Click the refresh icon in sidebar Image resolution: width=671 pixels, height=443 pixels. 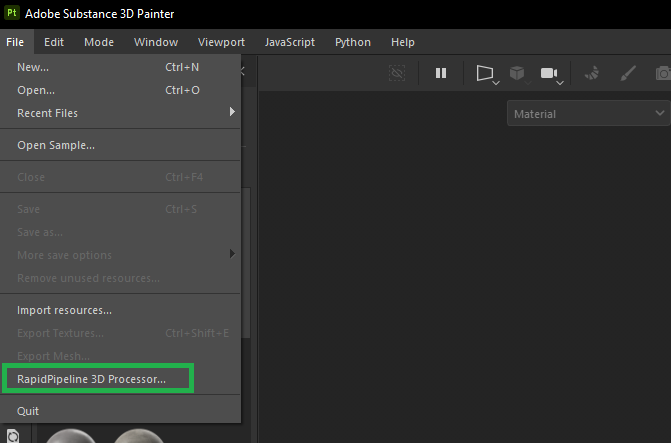coord(13,436)
